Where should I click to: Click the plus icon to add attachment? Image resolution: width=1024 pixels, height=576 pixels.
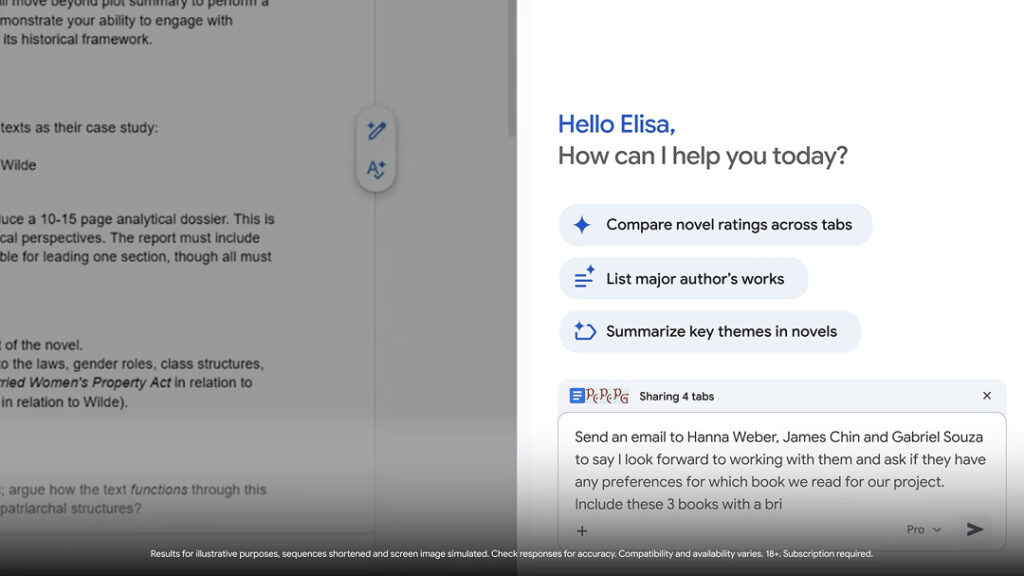(x=582, y=531)
